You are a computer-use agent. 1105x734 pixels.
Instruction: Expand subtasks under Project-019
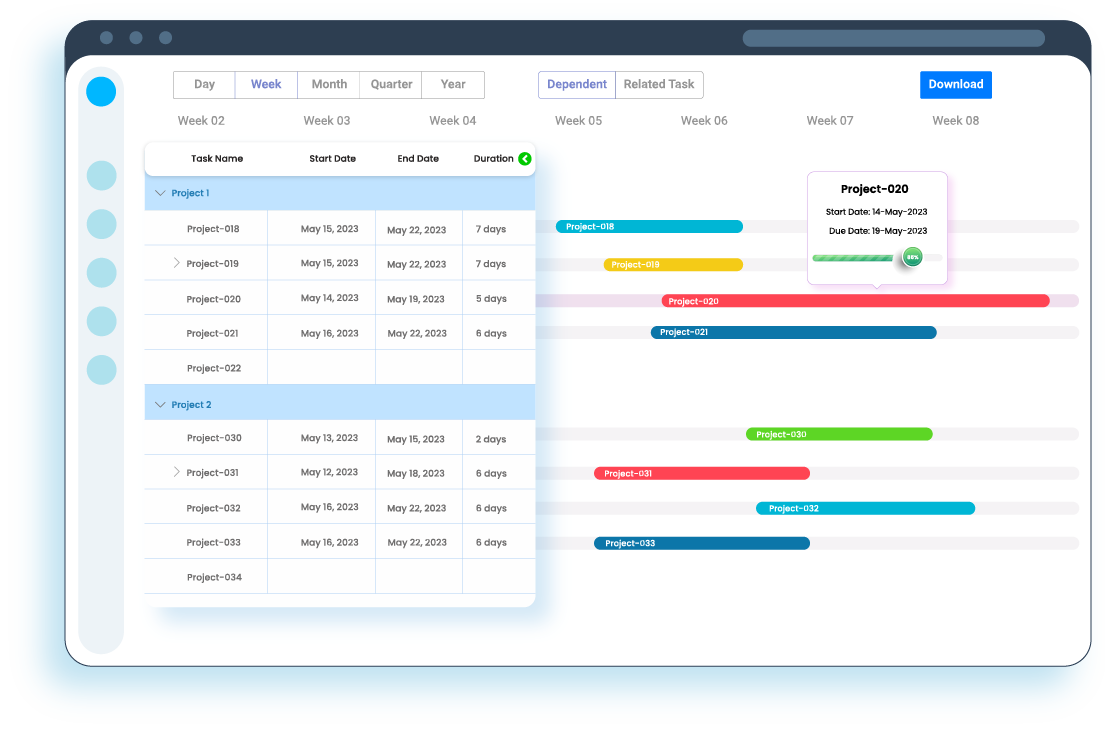point(177,263)
